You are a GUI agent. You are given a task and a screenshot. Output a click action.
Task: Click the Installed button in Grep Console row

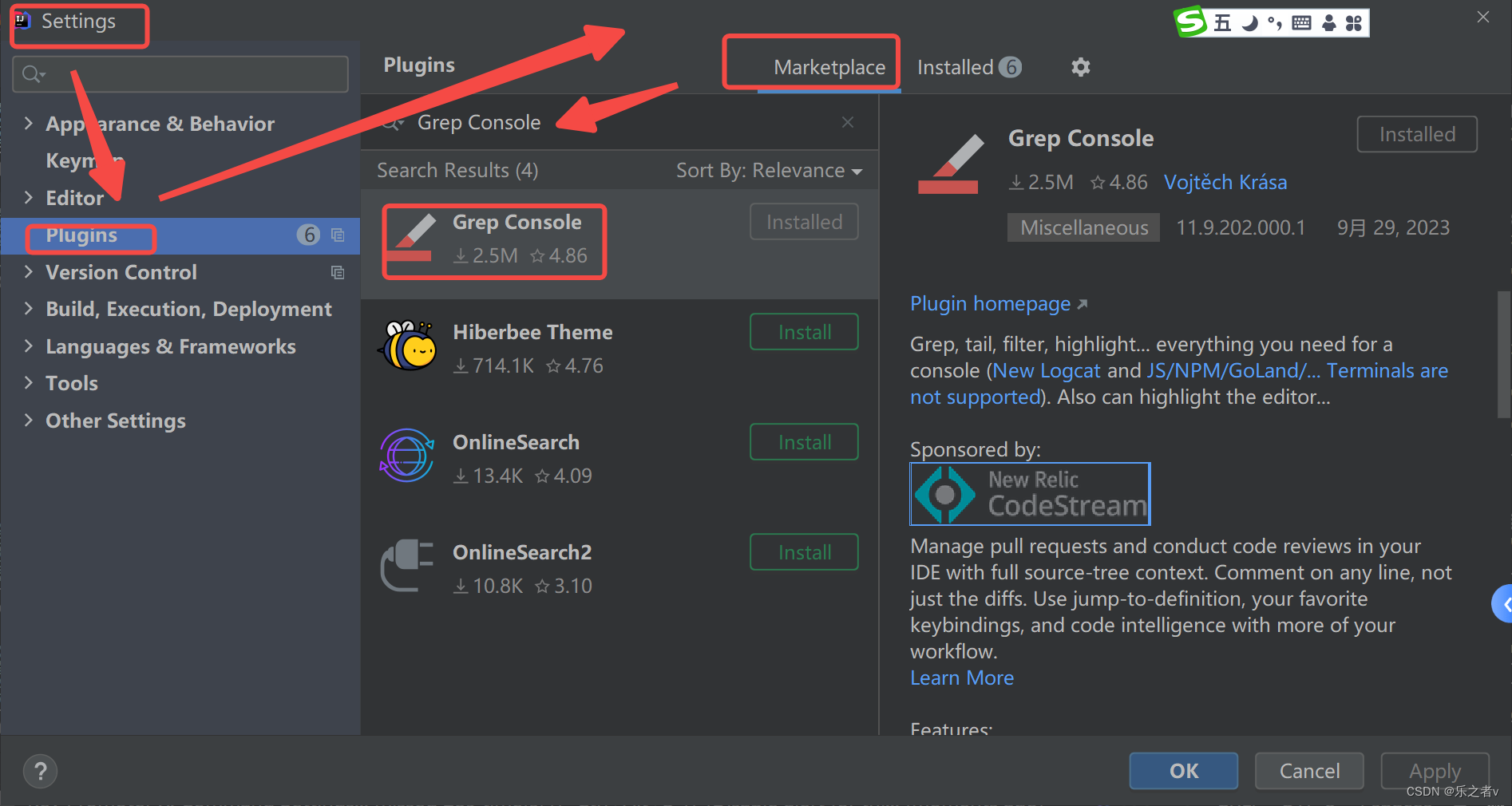tap(804, 222)
